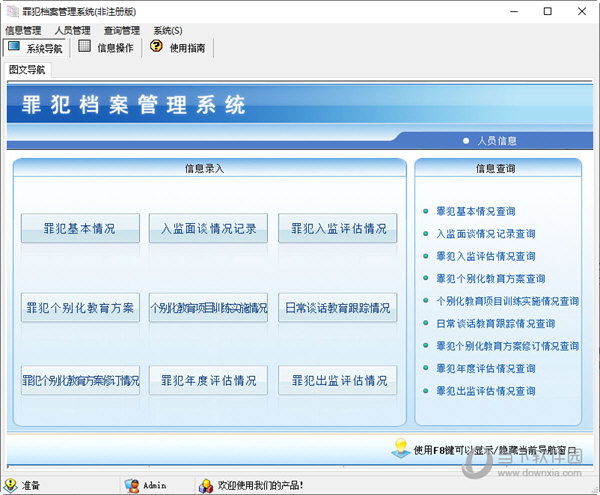Select the 图文导航 tab
This screenshot has width=600, height=495.
pyautogui.click(x=27, y=70)
